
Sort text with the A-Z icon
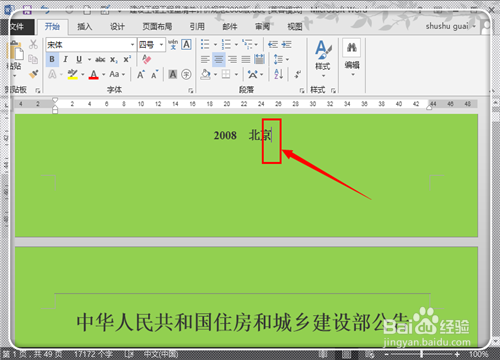click(x=278, y=74)
